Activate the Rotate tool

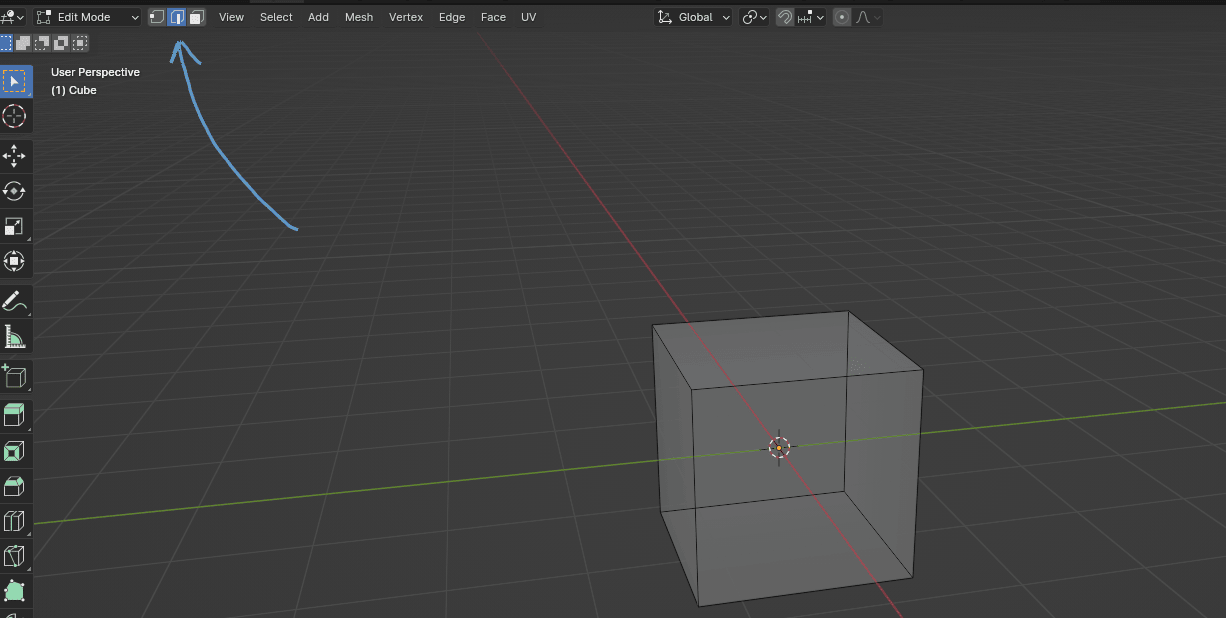point(15,191)
